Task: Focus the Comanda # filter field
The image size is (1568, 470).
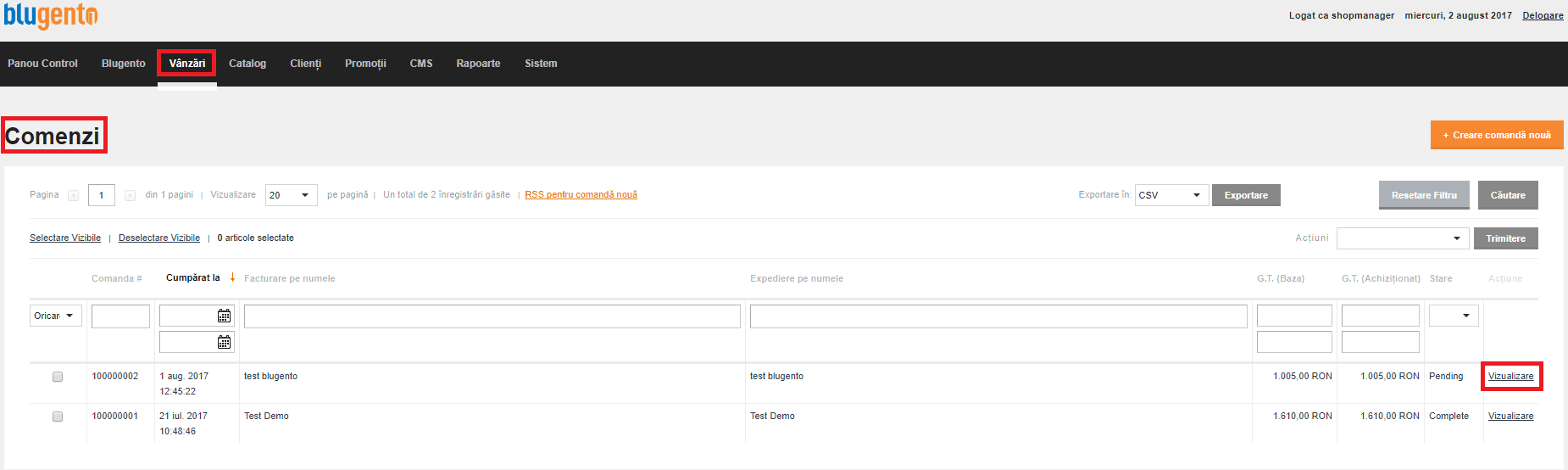Action: click(120, 316)
